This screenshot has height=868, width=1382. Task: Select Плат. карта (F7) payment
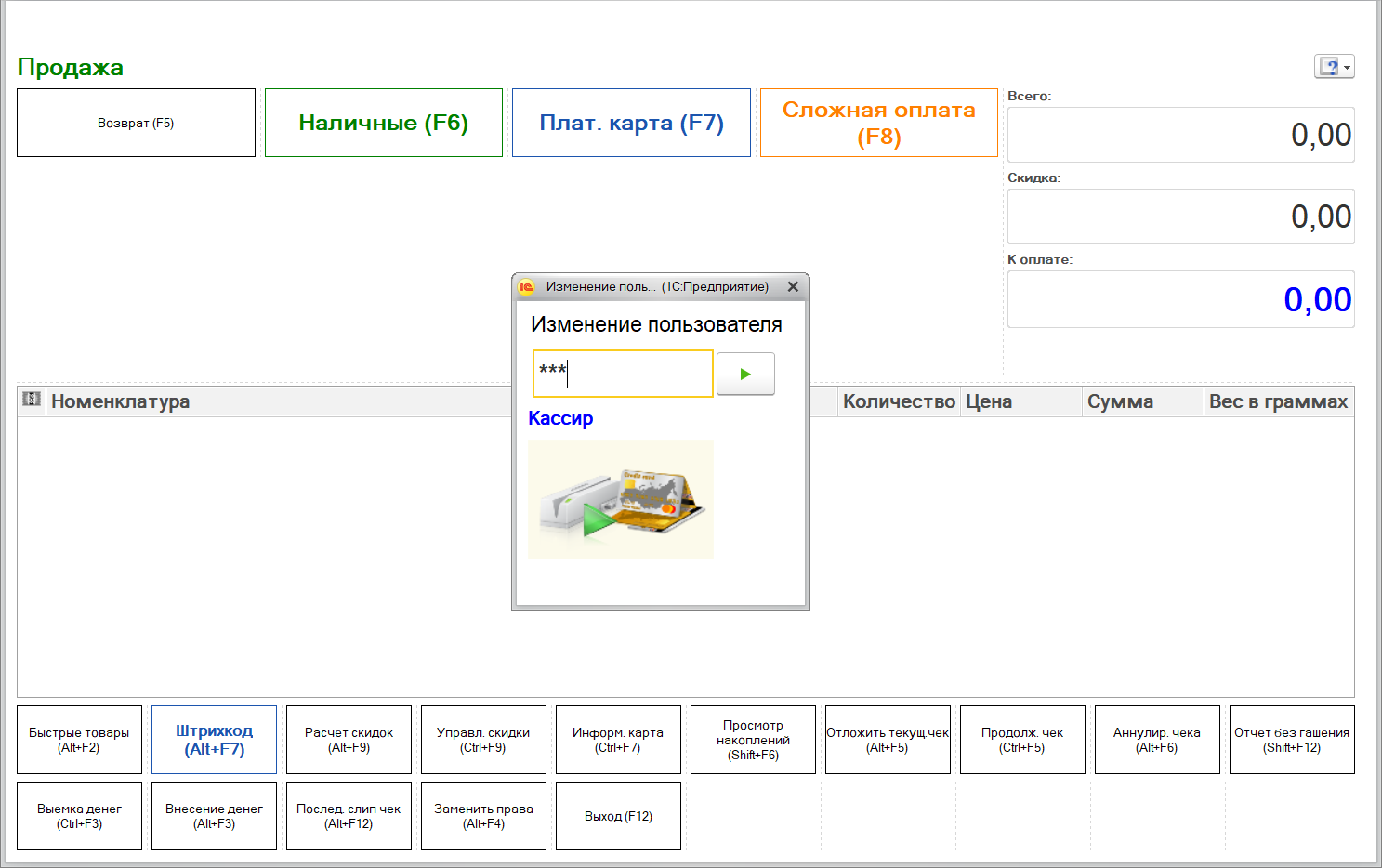631,123
